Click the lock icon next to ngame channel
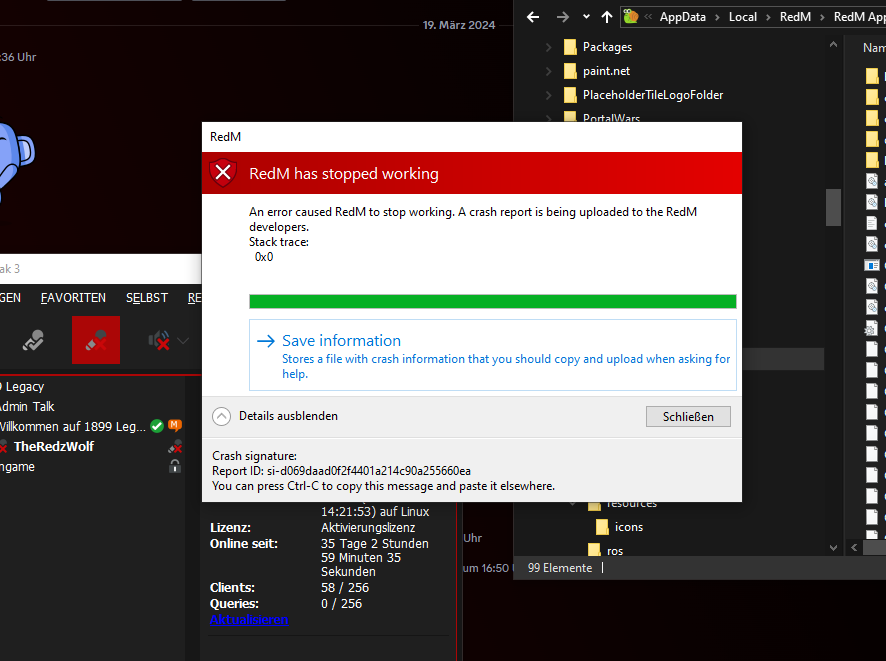This screenshot has height=661, width=886. tap(175, 465)
